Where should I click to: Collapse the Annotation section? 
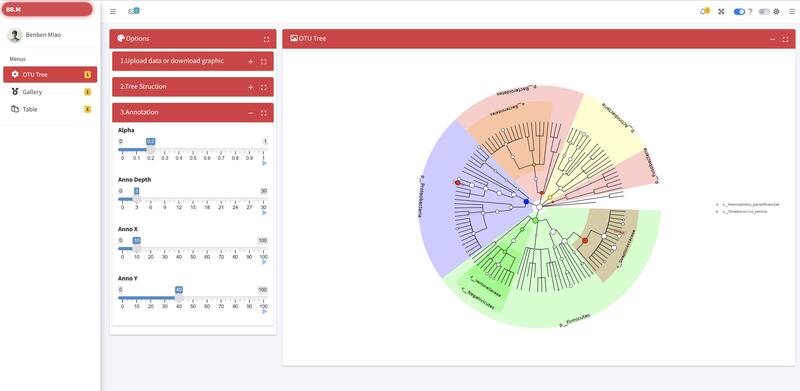tap(251, 113)
